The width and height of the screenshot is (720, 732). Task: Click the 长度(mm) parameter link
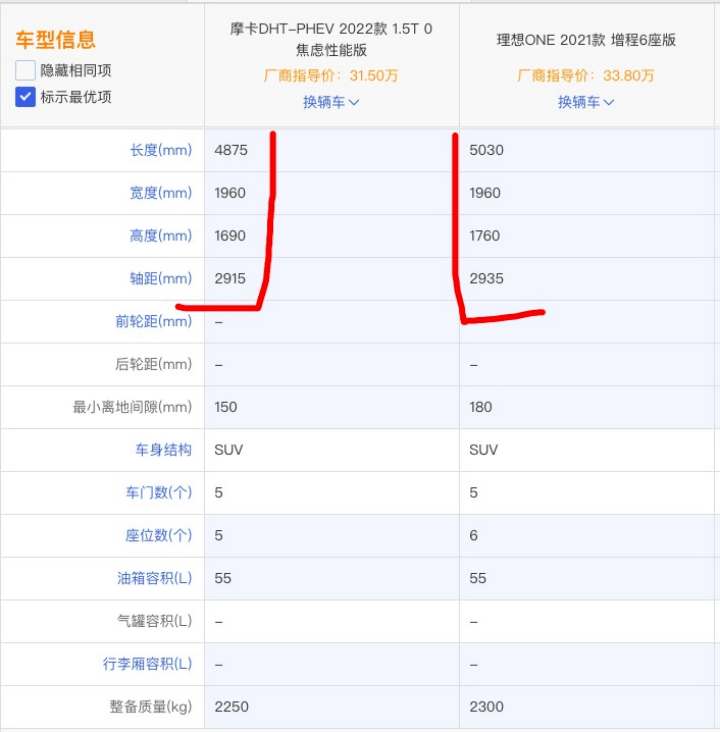pyautogui.click(x=161, y=150)
